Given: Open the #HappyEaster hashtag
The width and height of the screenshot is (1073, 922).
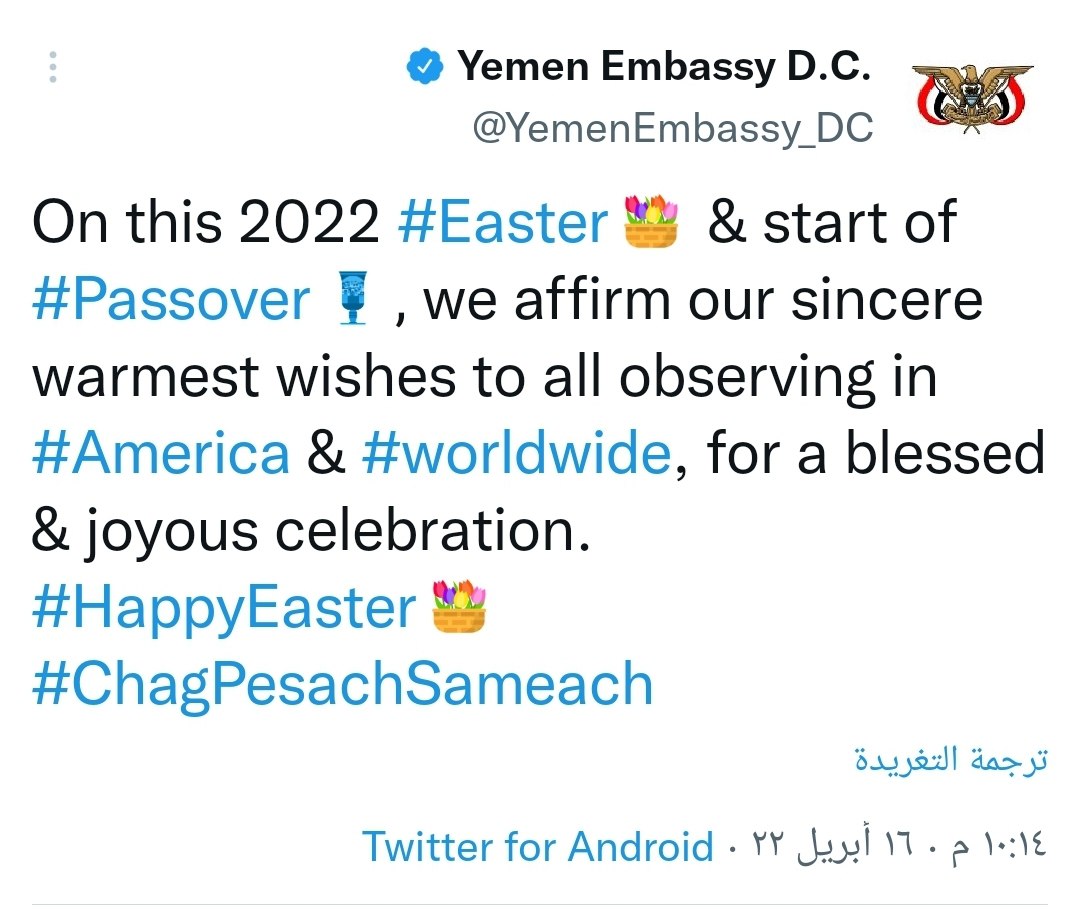Looking at the screenshot, I should [224, 608].
